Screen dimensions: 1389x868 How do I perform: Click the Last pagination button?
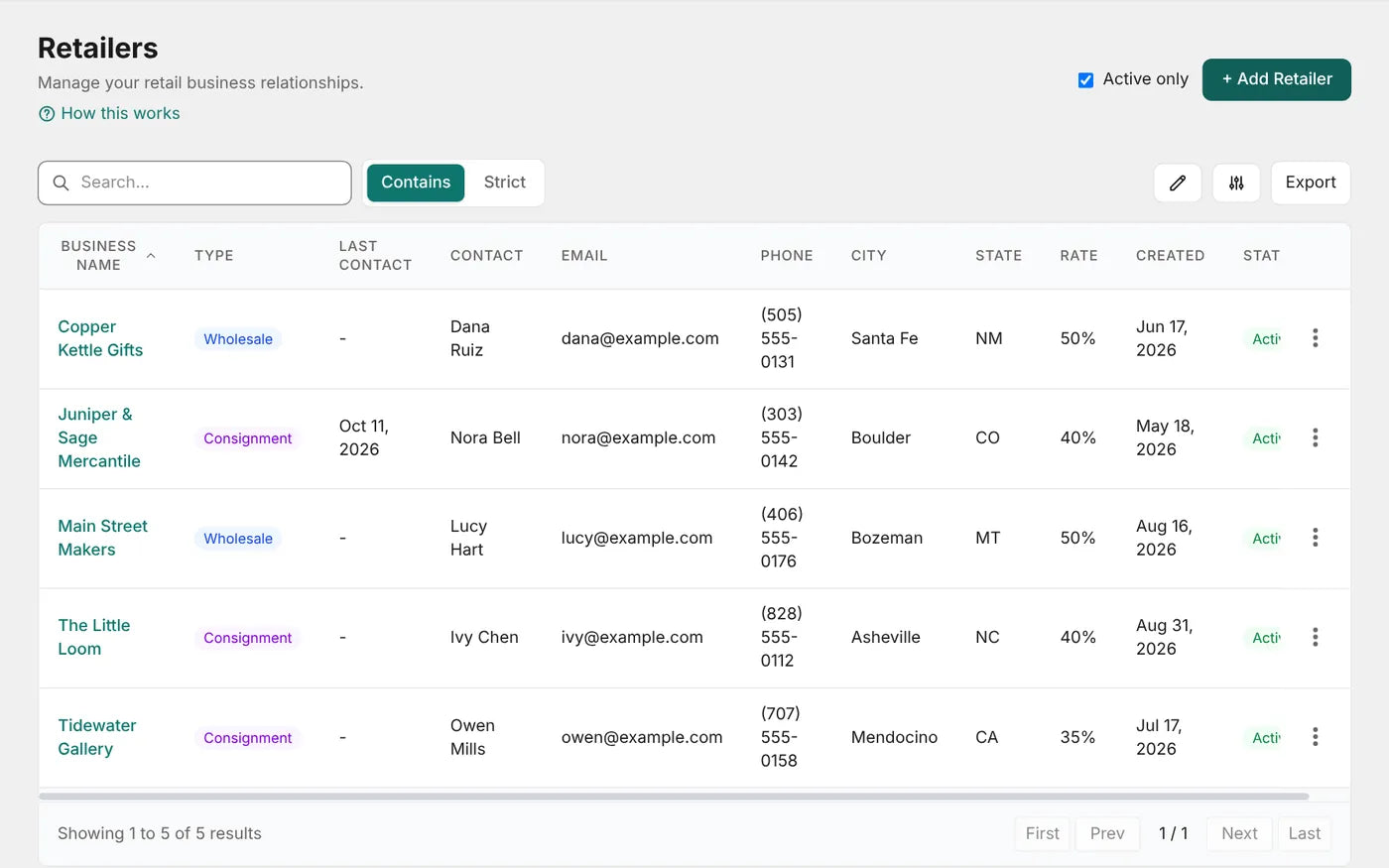coord(1304,833)
